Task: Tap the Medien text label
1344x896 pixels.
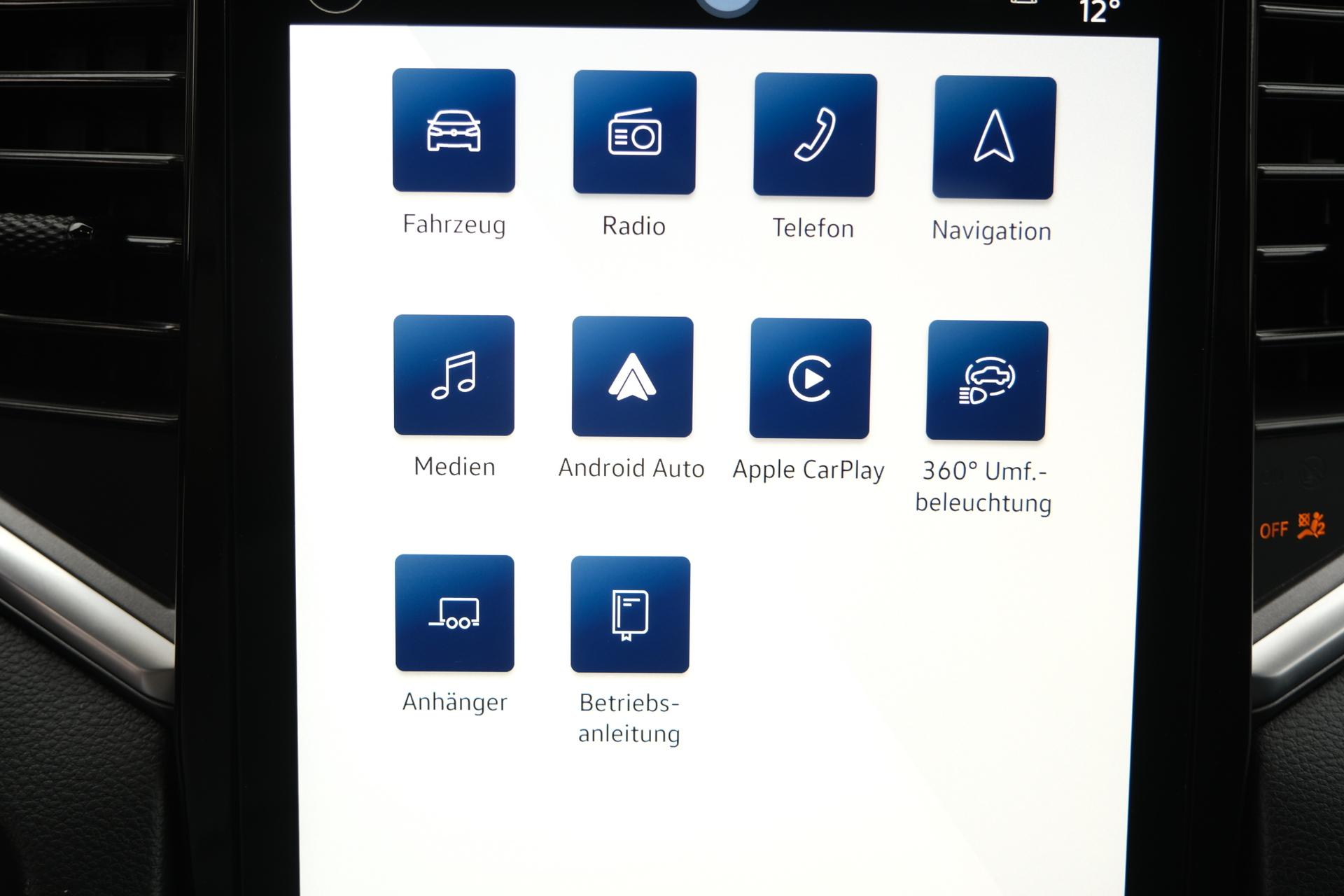Action: pyautogui.click(x=454, y=467)
